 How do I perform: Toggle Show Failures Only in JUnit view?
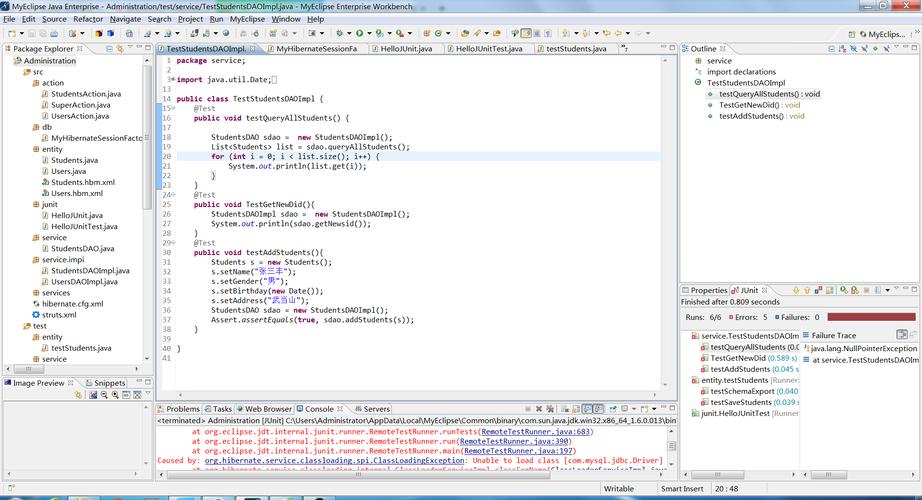(x=818, y=290)
